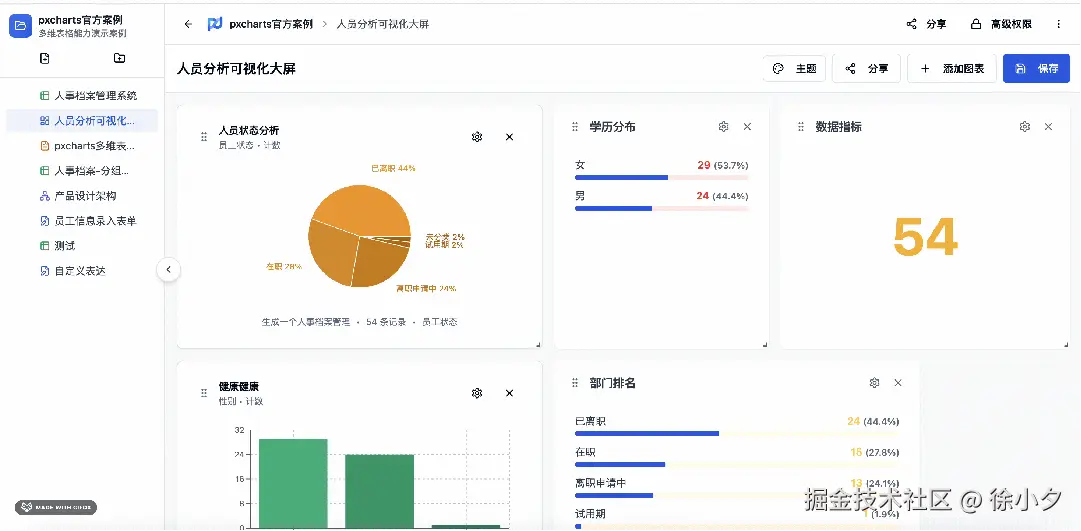Click the 人员分析可视化大屏 page title
This screenshot has width=1081, height=531.
236,69
